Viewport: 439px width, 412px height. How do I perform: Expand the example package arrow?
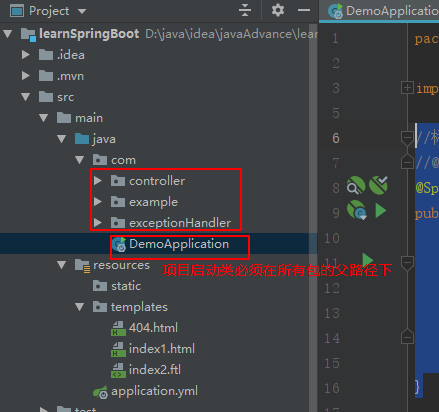tap(98, 202)
